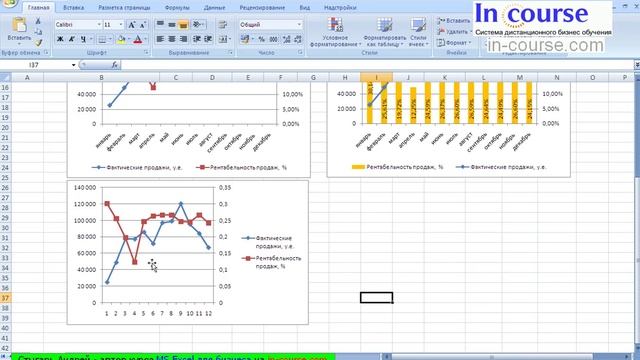Click Удалить in the cells group
Screen dimensions: 640x360
453,31
